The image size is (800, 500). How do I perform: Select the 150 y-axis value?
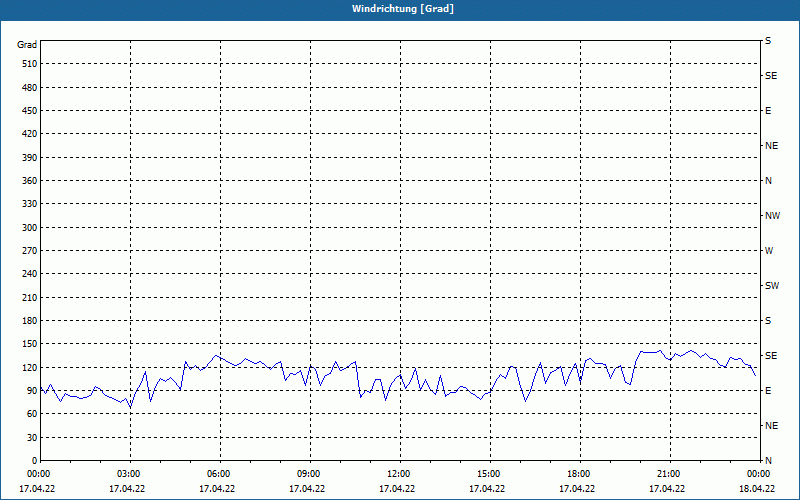[x=30, y=344]
